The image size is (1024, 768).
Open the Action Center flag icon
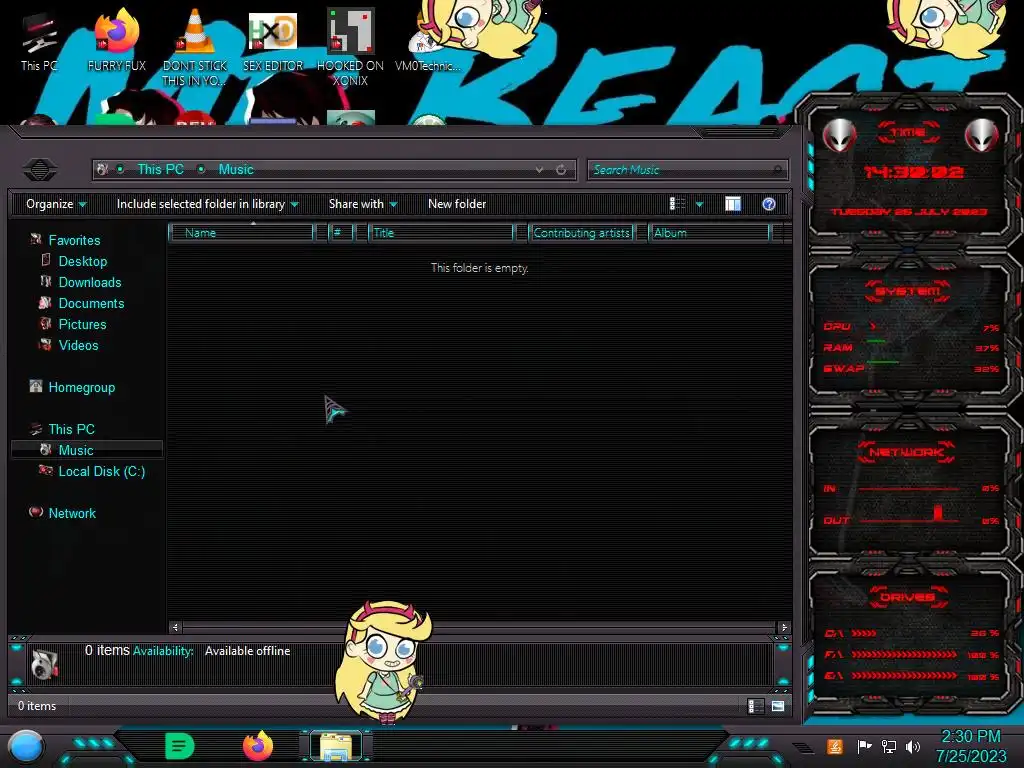tap(864, 746)
